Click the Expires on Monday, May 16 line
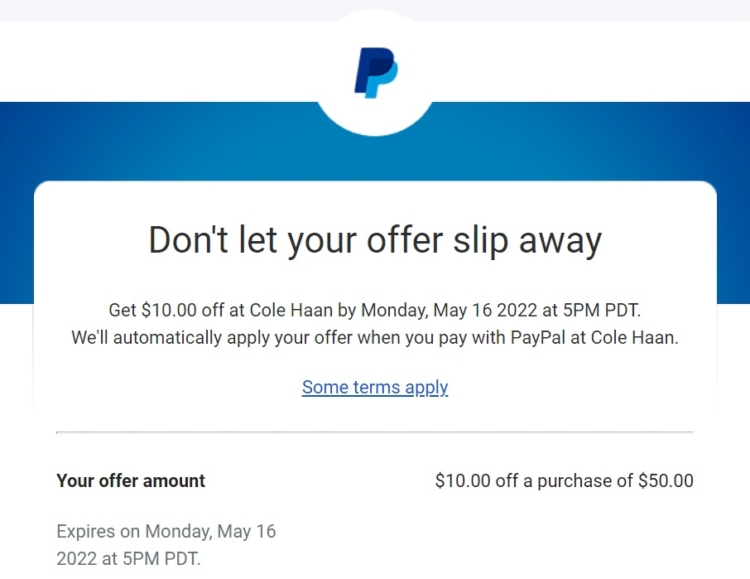This screenshot has width=750, height=579. [166, 532]
